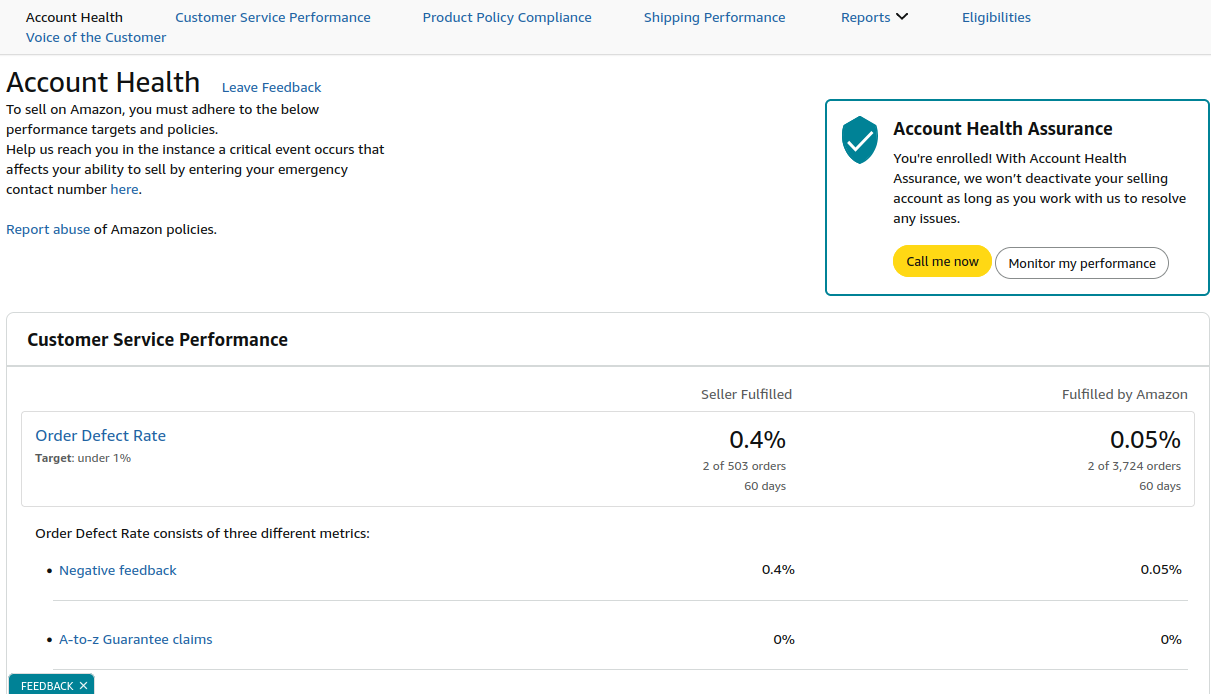
Task: Click Negative feedback Seller Fulfilled 0.4% value
Action: [x=778, y=569]
